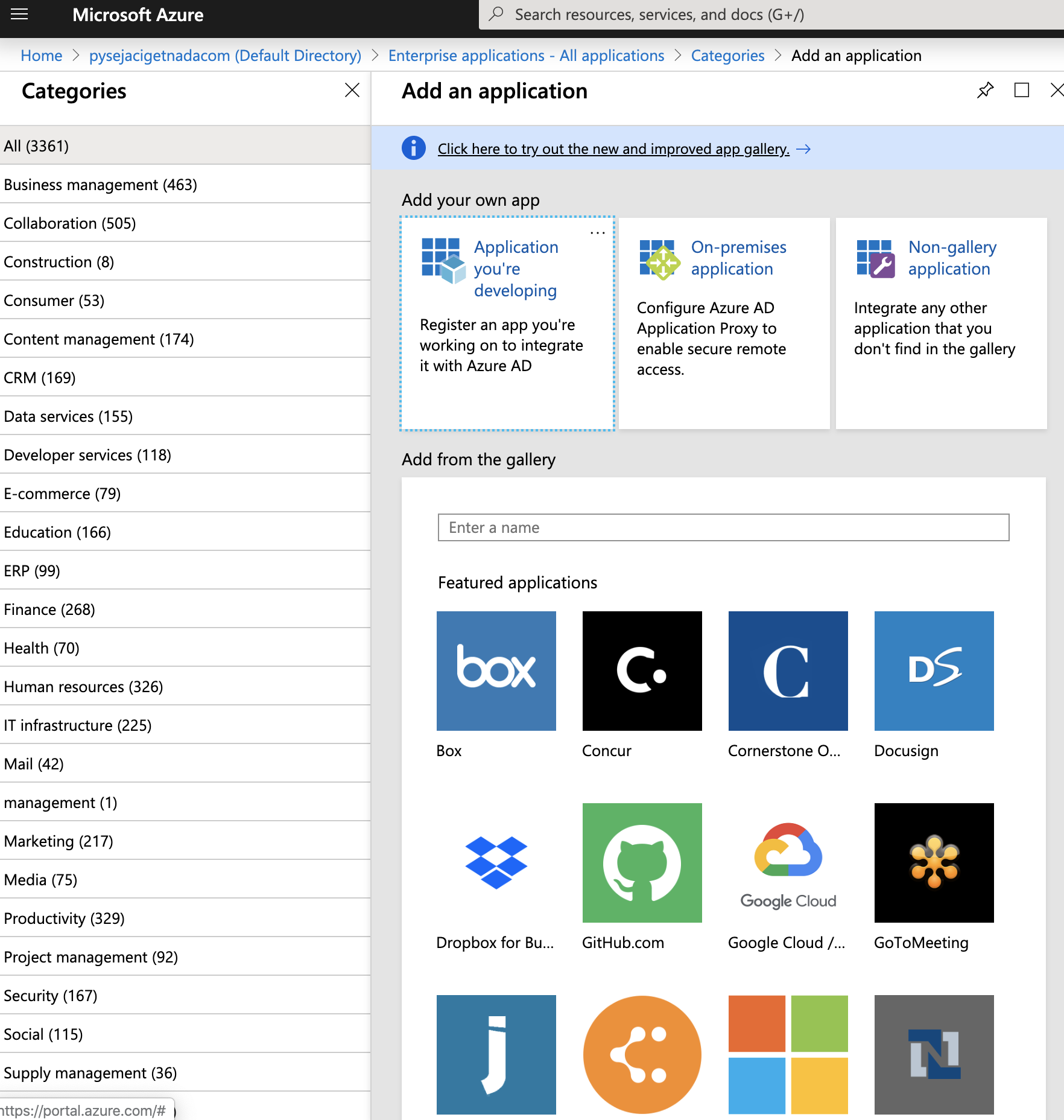Select the management (1) category
Screen dimensions: 1064x1120
(185, 803)
